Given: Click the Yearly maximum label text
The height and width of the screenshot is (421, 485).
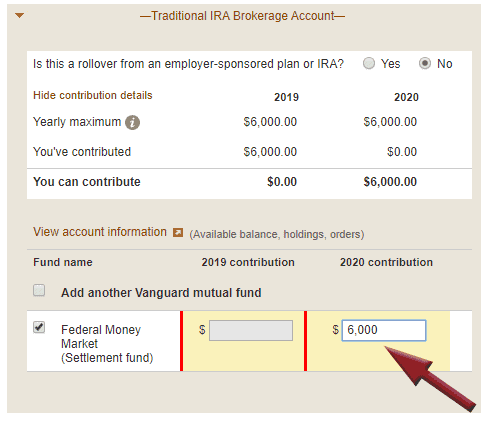Looking at the screenshot, I should tap(77, 122).
